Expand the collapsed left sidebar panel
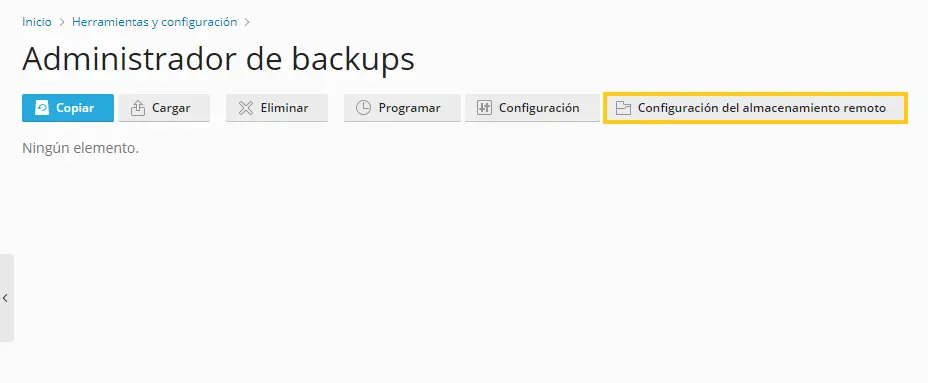This screenshot has height=383, width=928. coord(7,298)
